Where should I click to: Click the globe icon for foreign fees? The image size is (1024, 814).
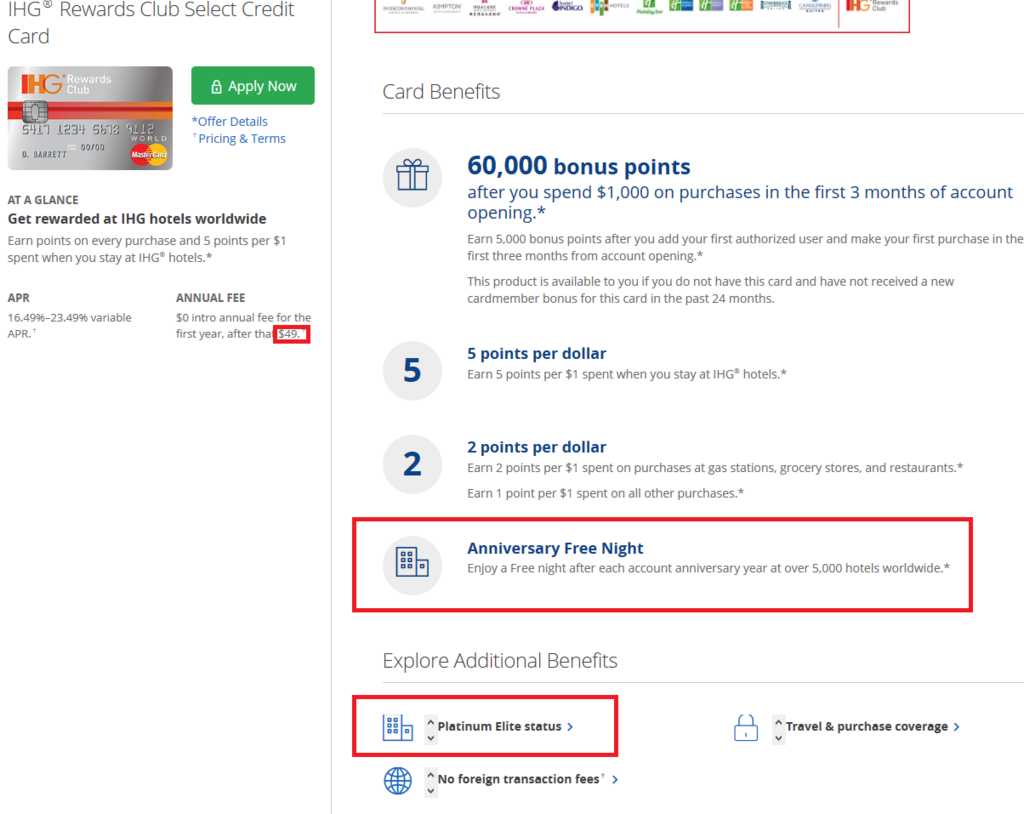(x=398, y=780)
